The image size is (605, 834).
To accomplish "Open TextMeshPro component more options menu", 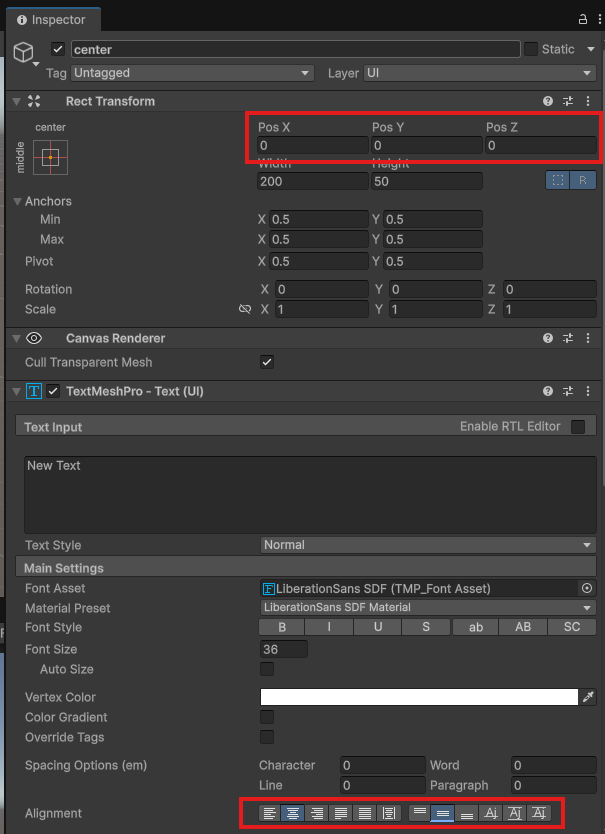I will click(588, 391).
